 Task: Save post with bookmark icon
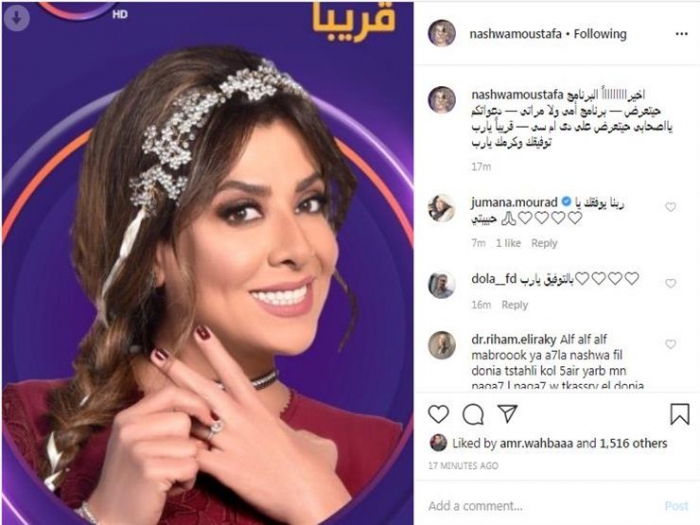coord(680,414)
